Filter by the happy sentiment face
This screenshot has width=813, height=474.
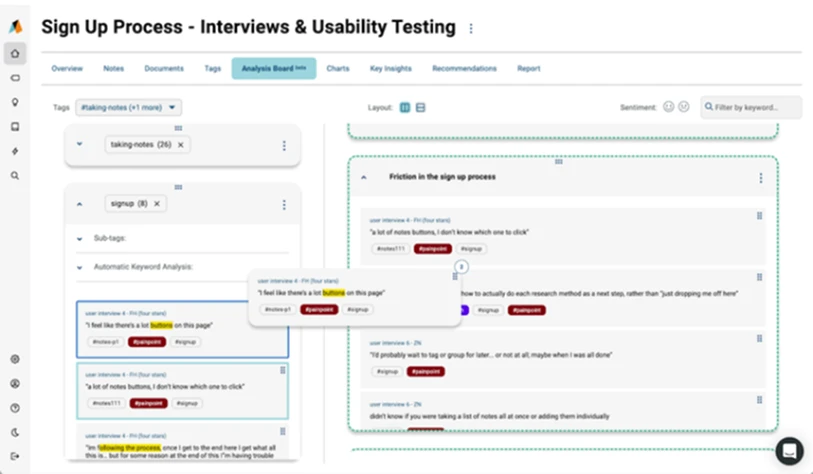tap(667, 107)
